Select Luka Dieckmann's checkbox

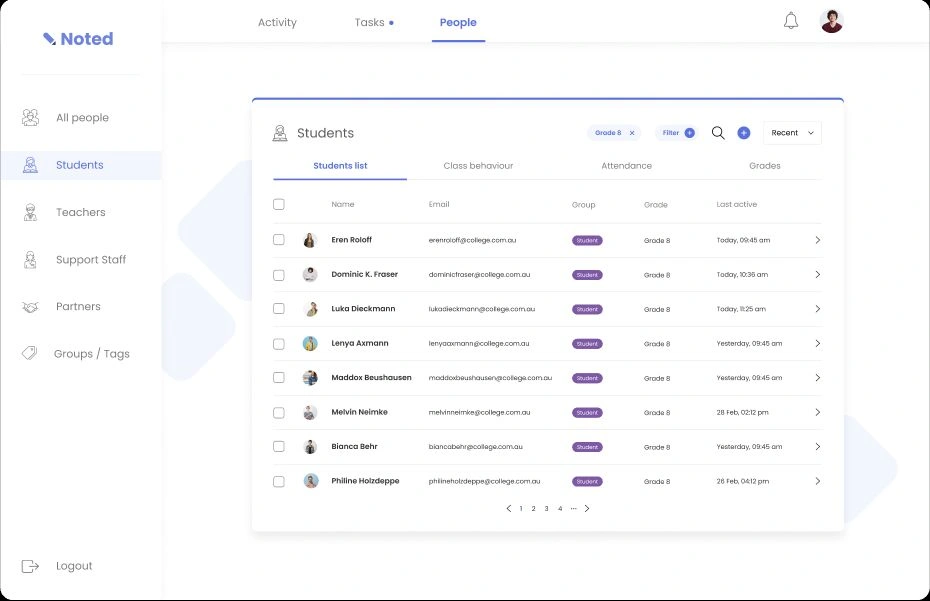point(279,309)
